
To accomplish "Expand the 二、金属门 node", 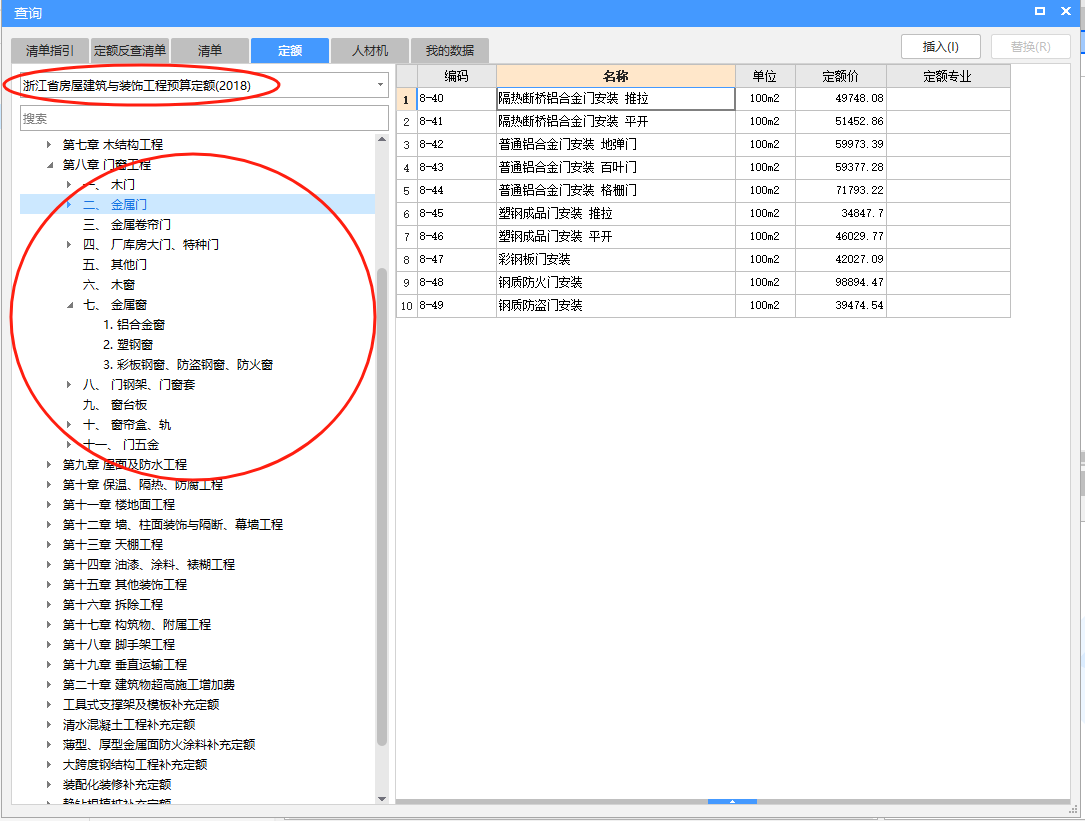I will (x=69, y=205).
